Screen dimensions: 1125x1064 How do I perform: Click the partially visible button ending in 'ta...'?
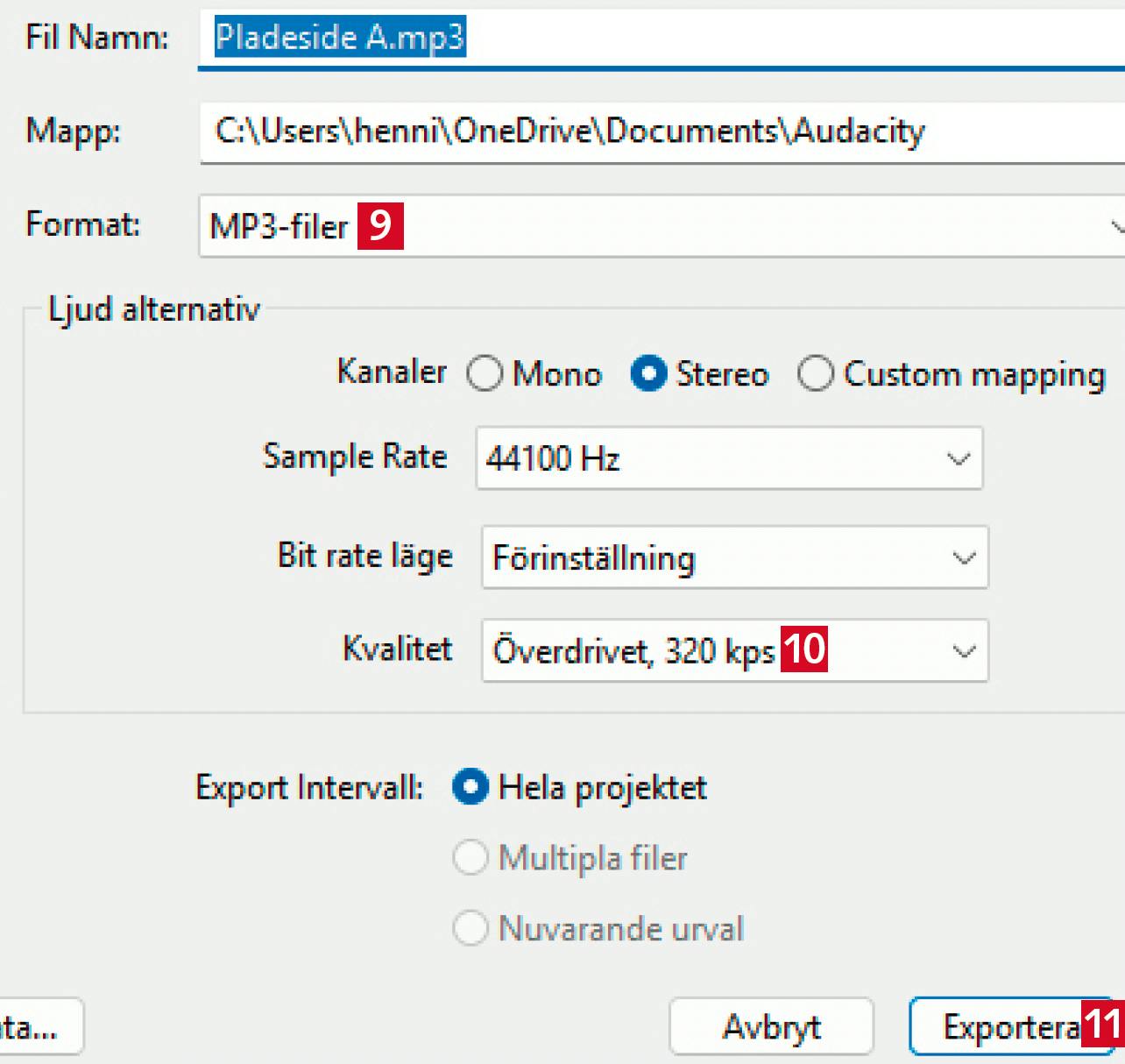[35, 1026]
